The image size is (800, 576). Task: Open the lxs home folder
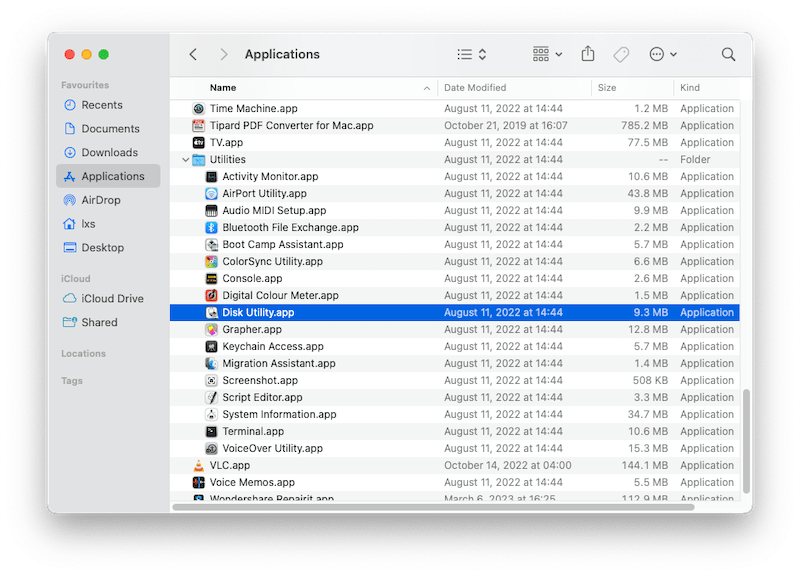(108, 224)
